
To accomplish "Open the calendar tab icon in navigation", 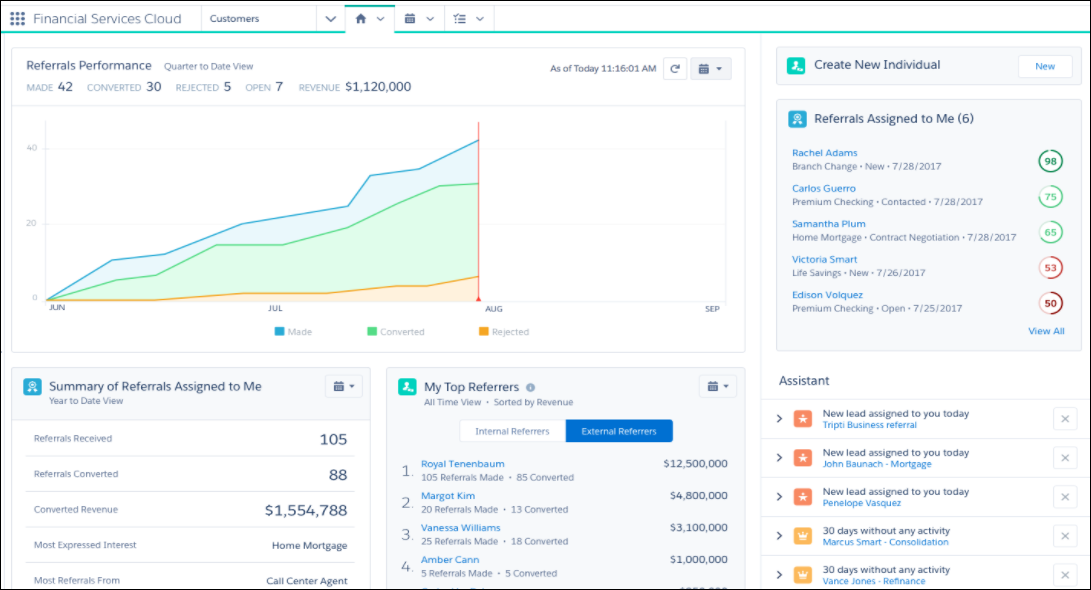I will [410, 19].
